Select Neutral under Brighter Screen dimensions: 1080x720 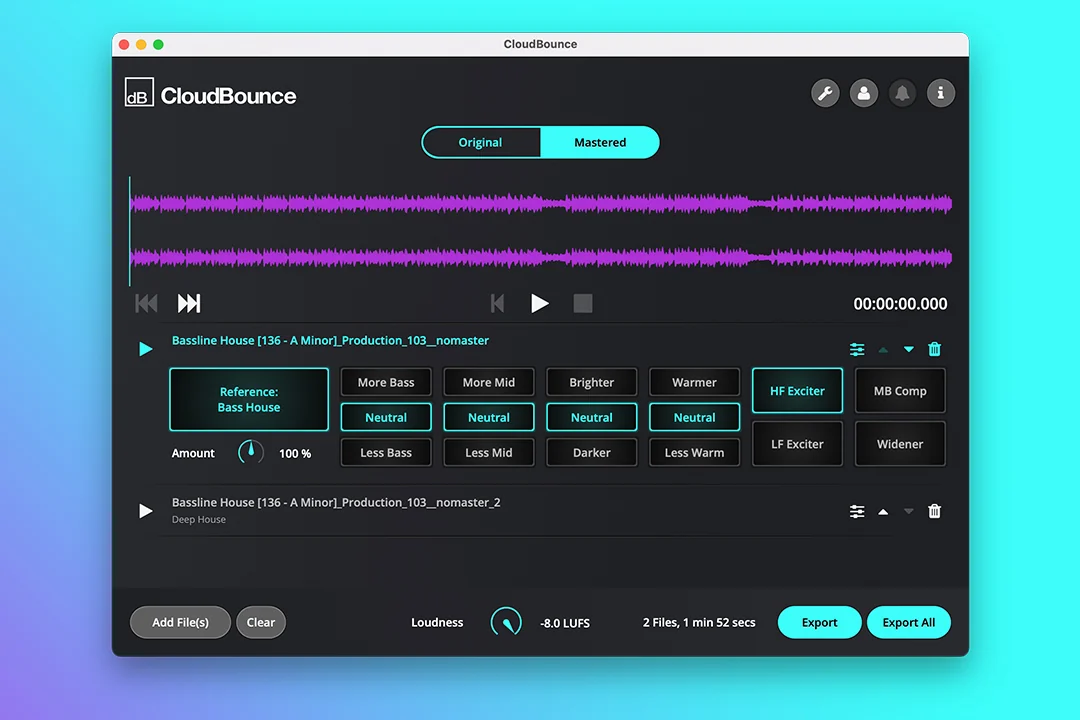tap(592, 417)
